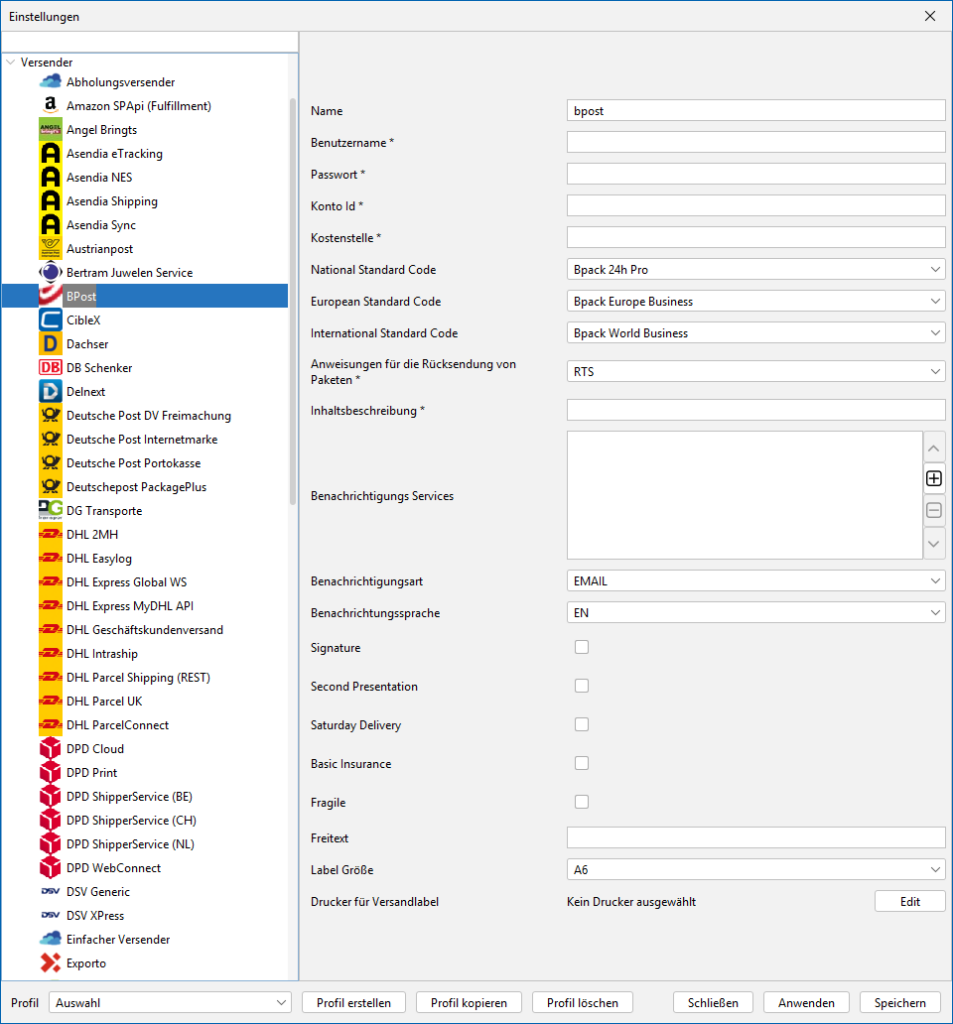
Task: Select the Austrianpost horn icon
Action: pyautogui.click(x=49, y=249)
